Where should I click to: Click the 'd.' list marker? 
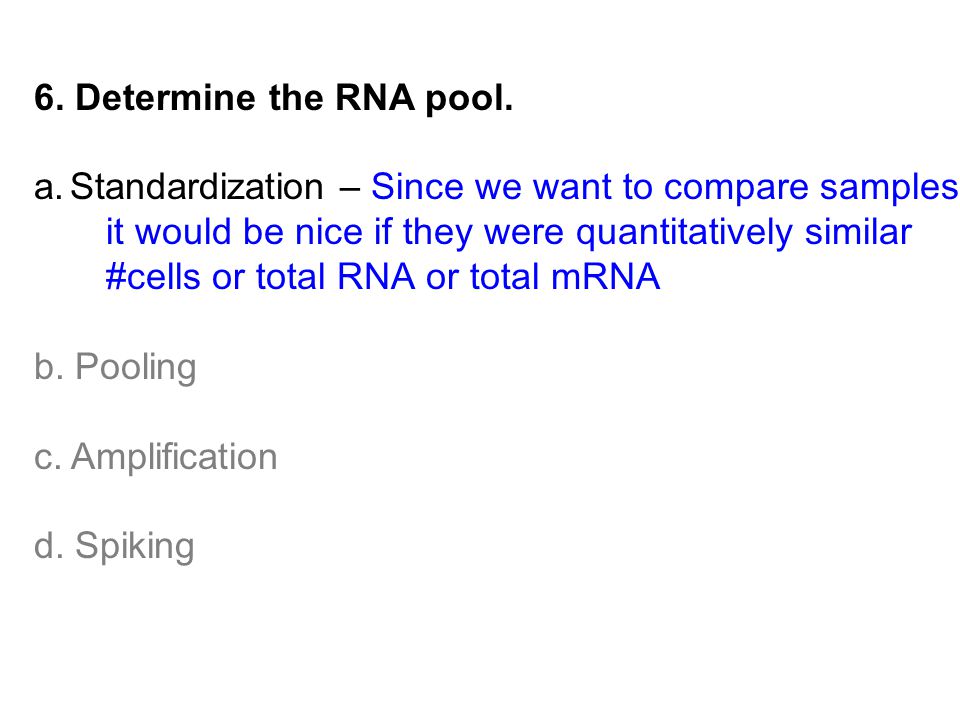pyautogui.click(x=49, y=545)
